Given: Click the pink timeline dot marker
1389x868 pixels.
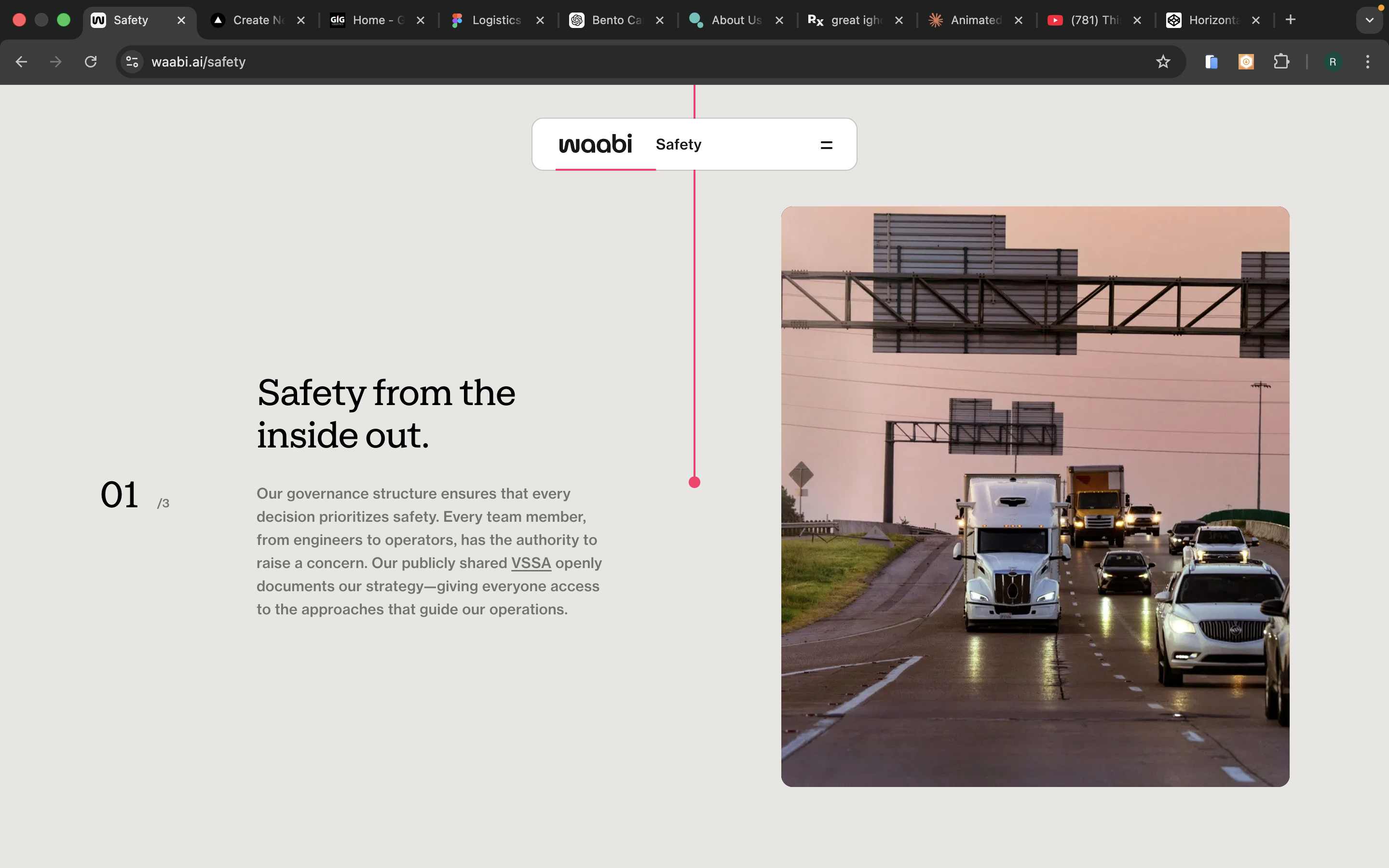Looking at the screenshot, I should coord(694,482).
